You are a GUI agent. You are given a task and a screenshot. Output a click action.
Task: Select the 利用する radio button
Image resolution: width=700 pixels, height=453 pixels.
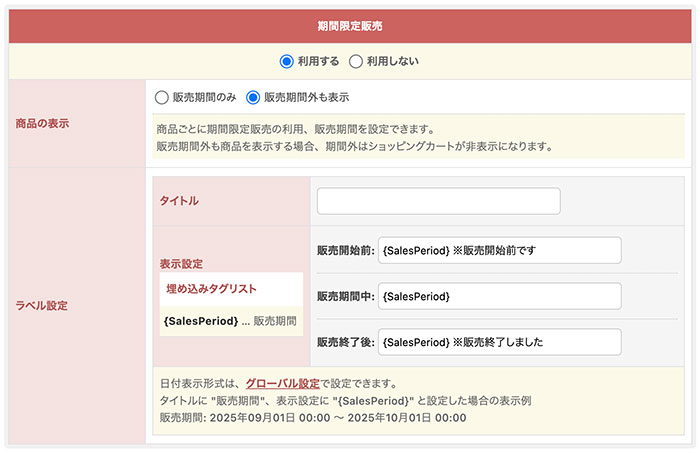point(287,61)
